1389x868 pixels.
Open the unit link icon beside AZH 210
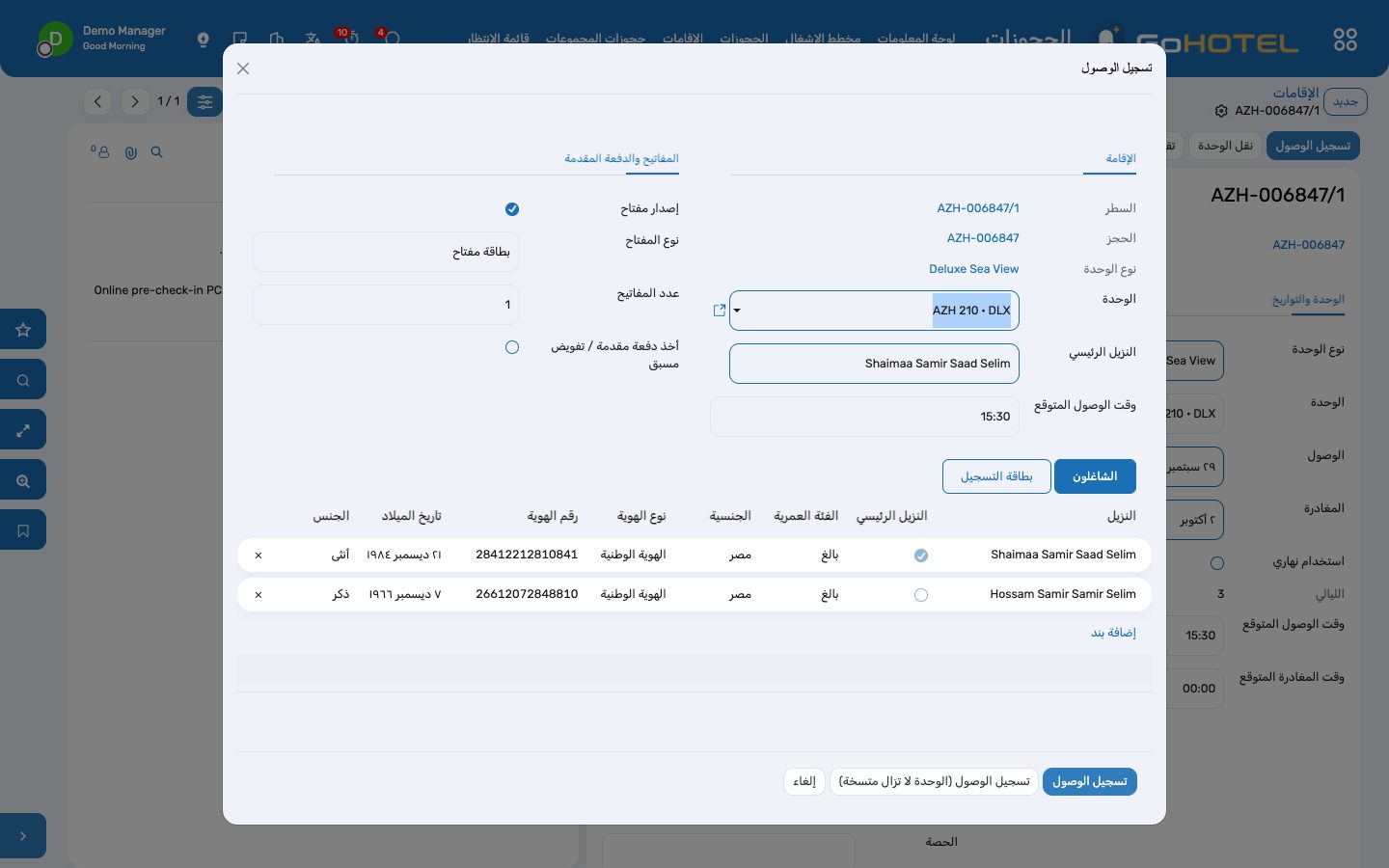click(719, 311)
